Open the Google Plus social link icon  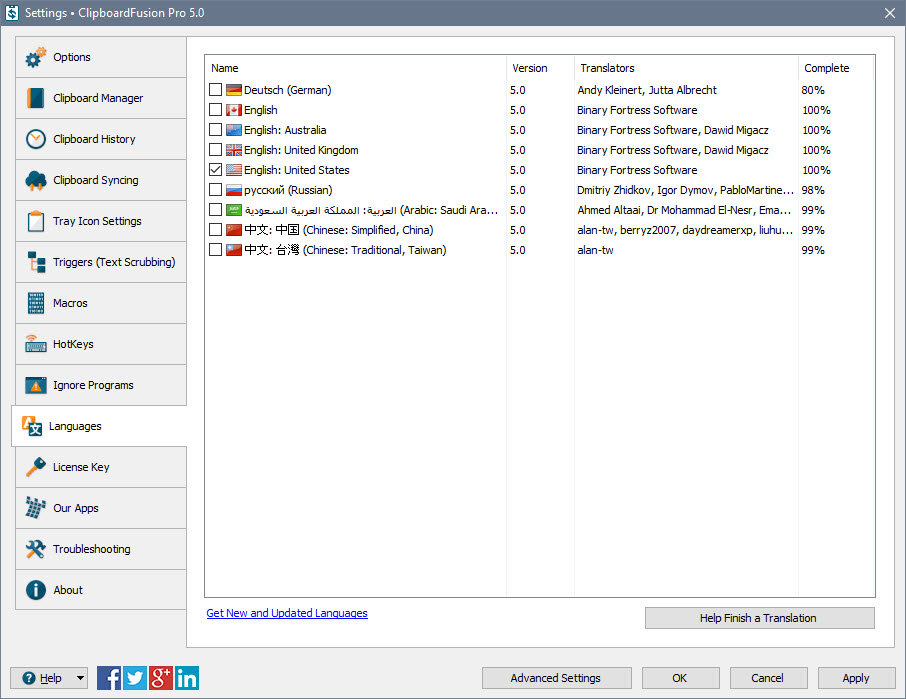161,678
